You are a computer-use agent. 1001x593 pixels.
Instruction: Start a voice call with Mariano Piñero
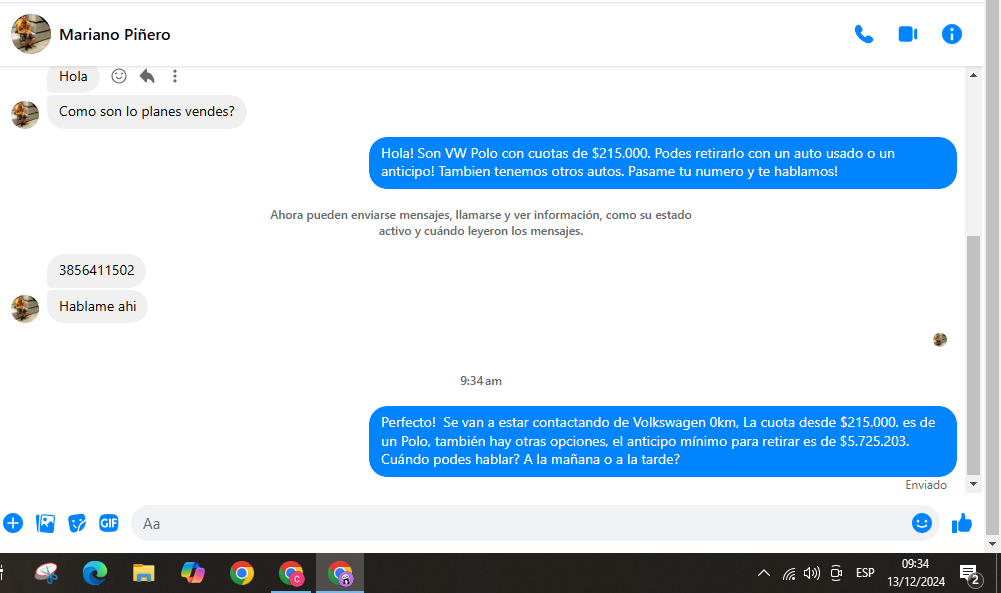pos(864,34)
